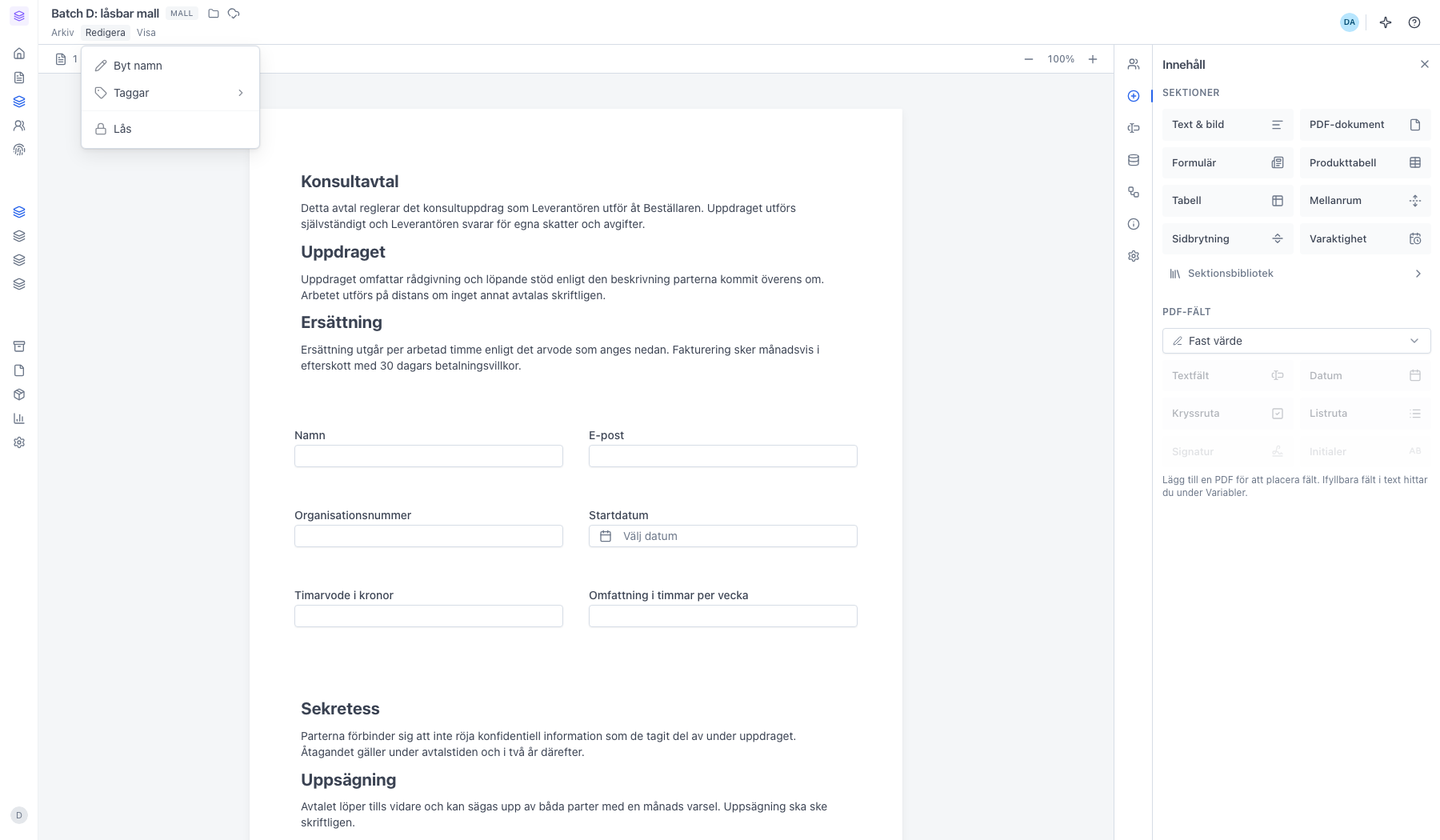Open the settings gear in left sidebar
The height and width of the screenshot is (840, 1440).
point(19,442)
